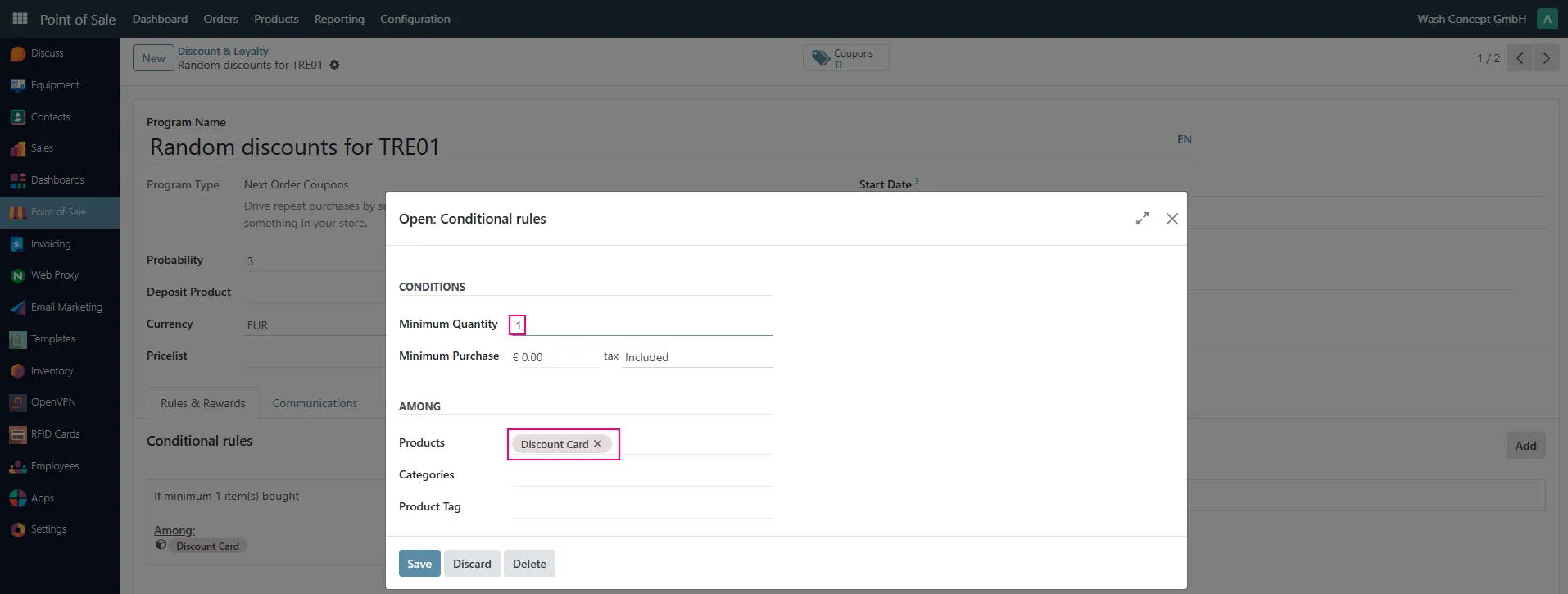
Task: Open the Configuration menu
Action: 415,19
